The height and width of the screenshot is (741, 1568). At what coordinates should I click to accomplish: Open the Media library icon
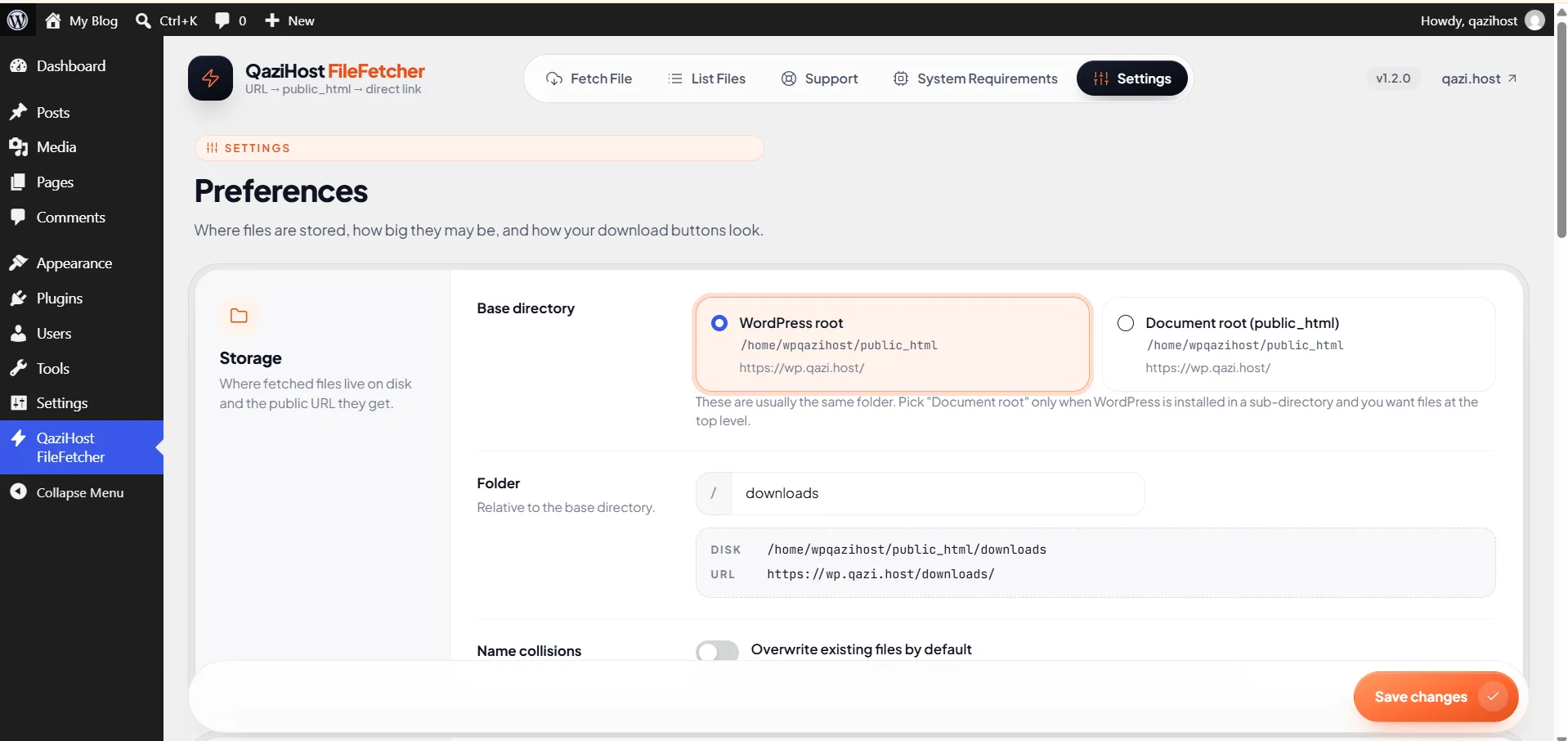point(18,147)
